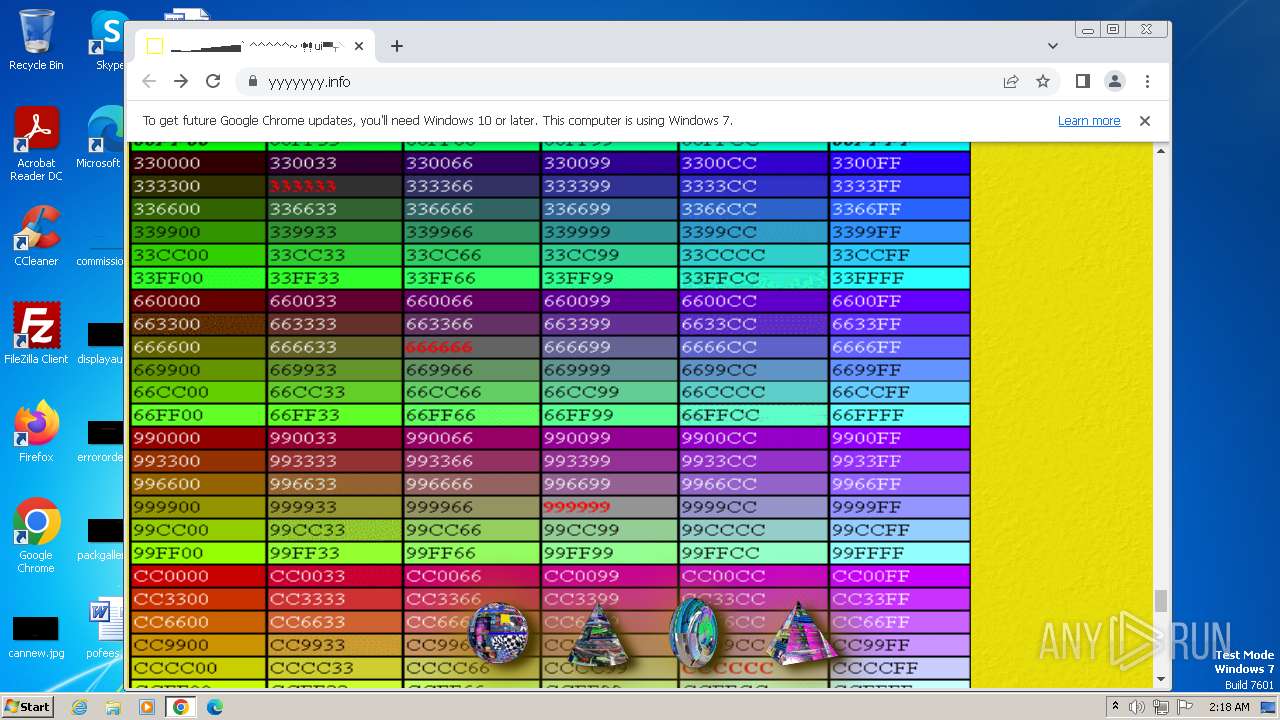Open Windows Explorer from taskbar

(x=113, y=707)
